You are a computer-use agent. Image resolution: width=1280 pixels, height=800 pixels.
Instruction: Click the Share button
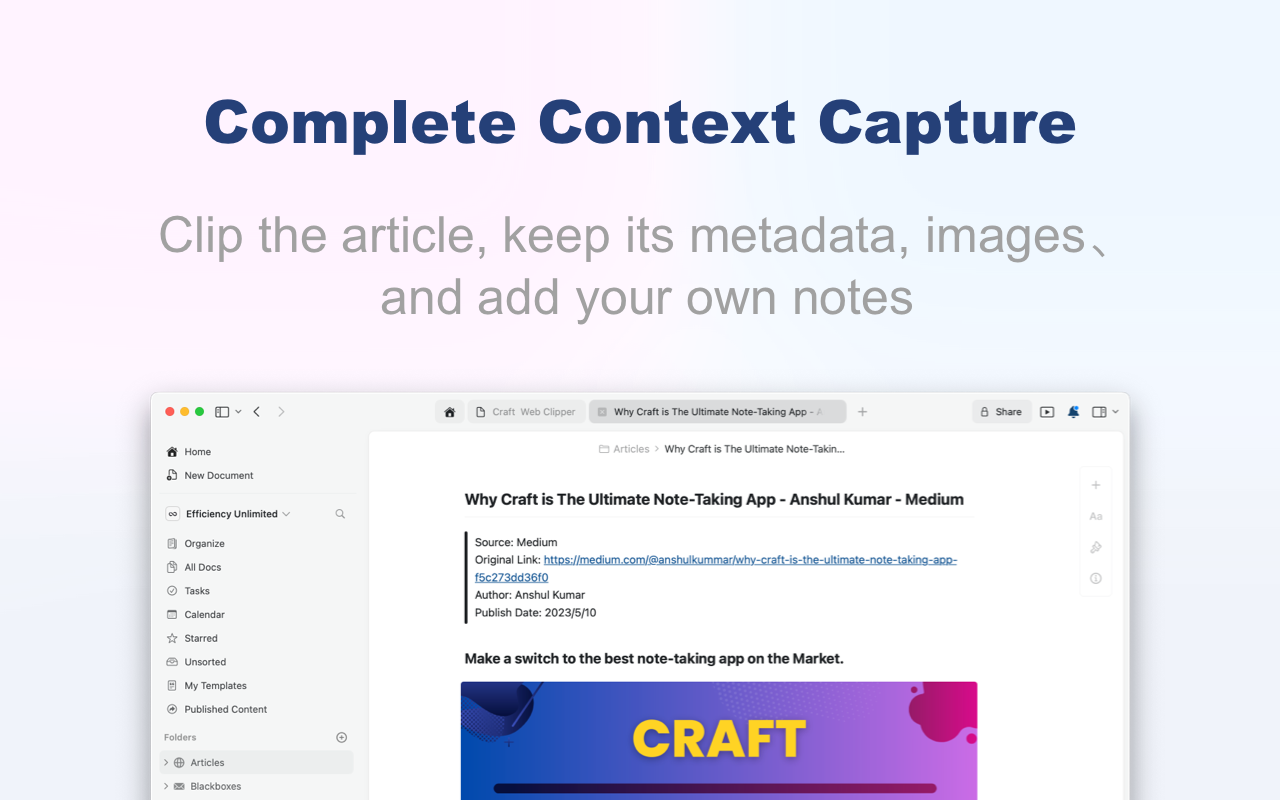1001,411
